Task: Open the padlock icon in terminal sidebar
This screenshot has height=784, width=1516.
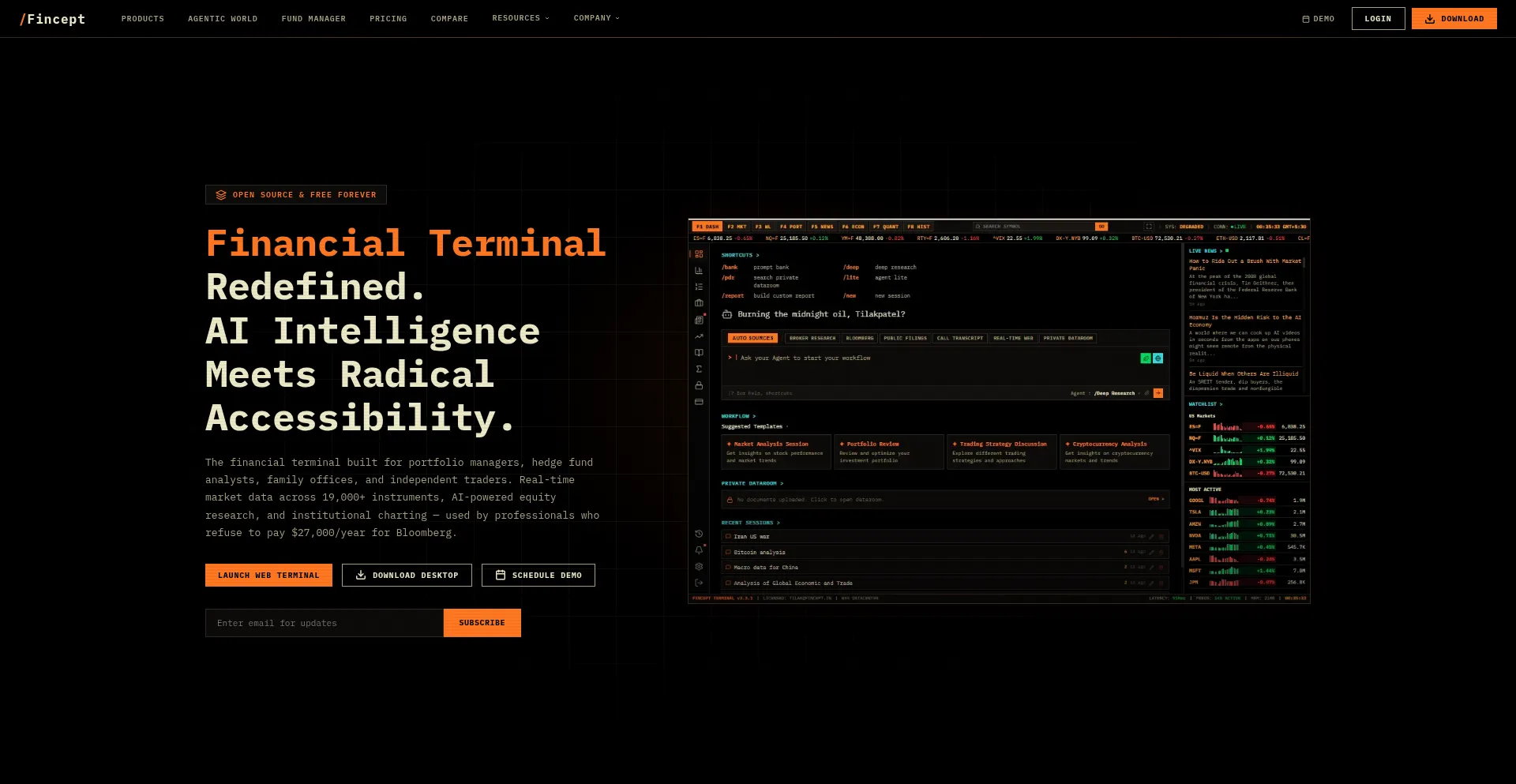Action: (699, 385)
